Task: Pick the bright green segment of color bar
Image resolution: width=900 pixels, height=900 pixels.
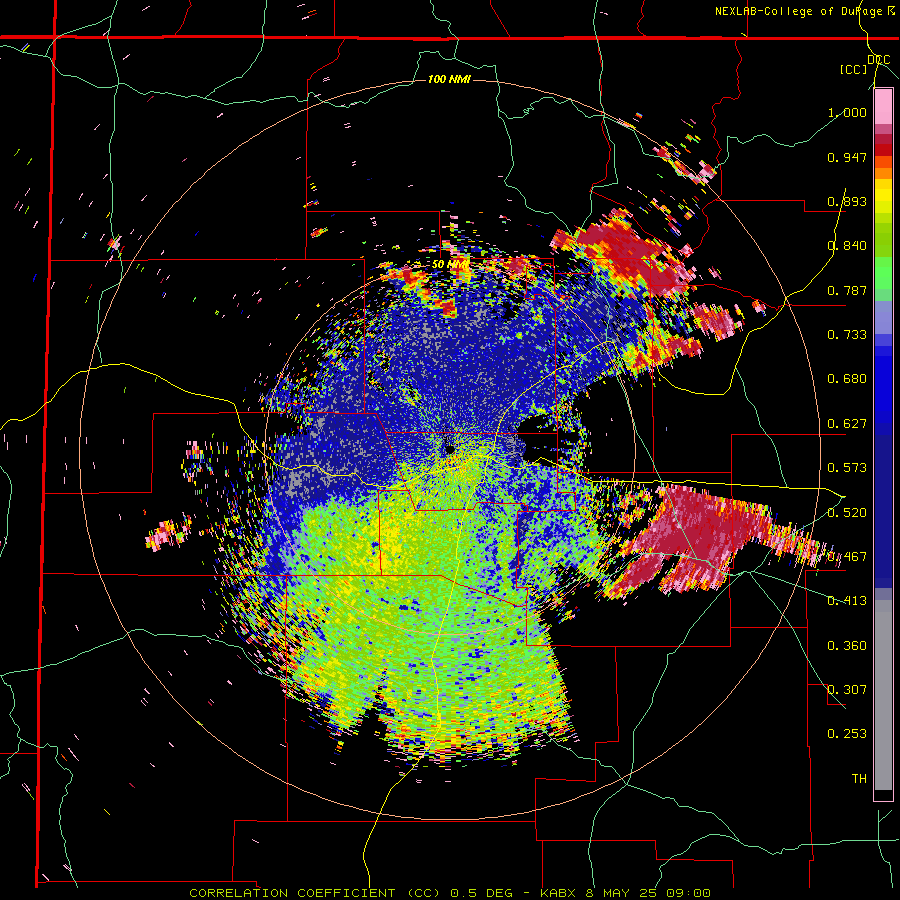Action: pos(883,272)
